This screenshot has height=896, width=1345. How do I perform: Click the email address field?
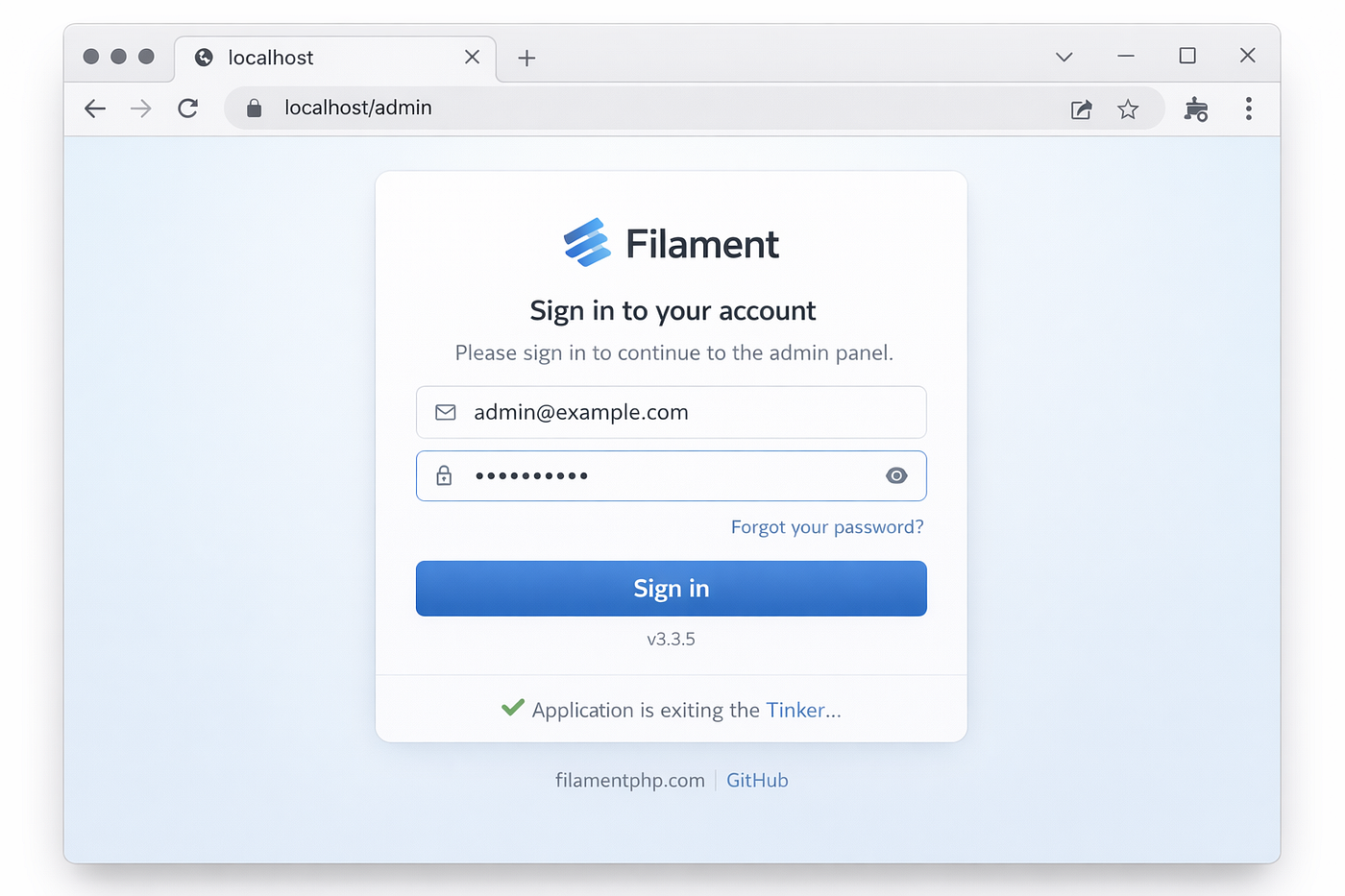click(672, 412)
